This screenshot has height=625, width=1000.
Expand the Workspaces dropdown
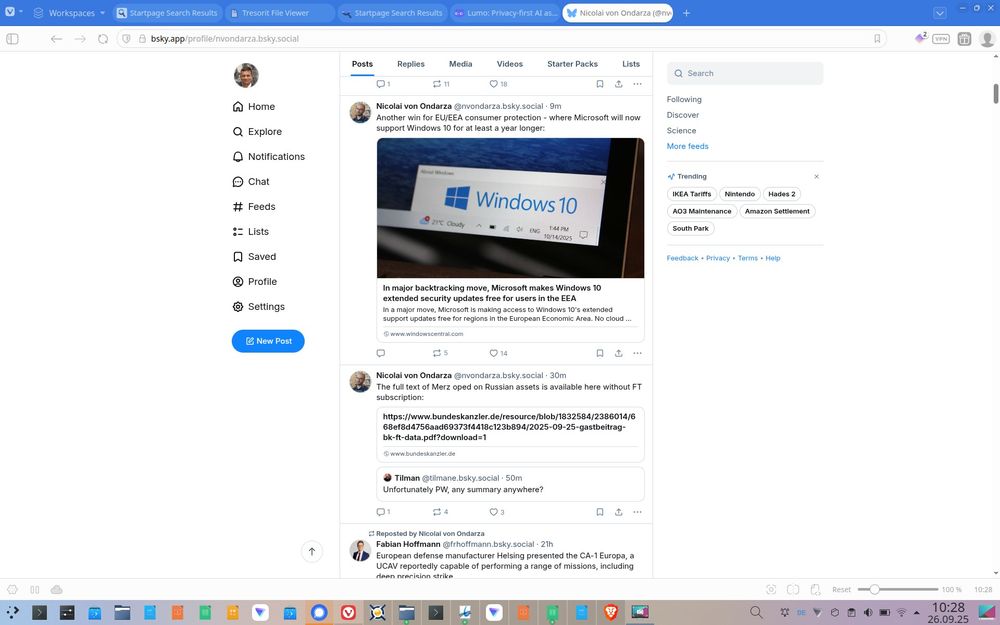coord(69,13)
